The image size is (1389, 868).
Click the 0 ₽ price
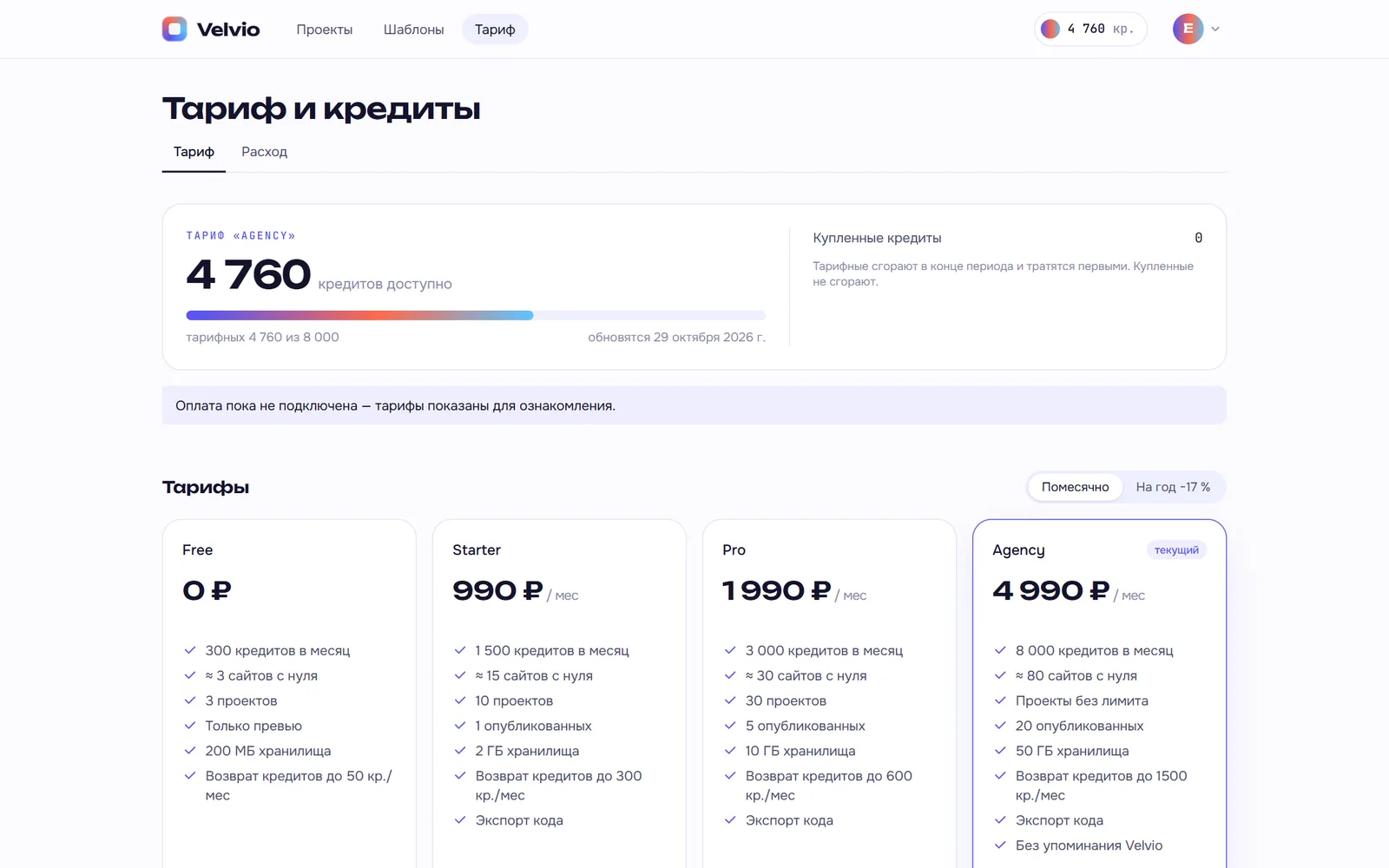[x=207, y=591]
